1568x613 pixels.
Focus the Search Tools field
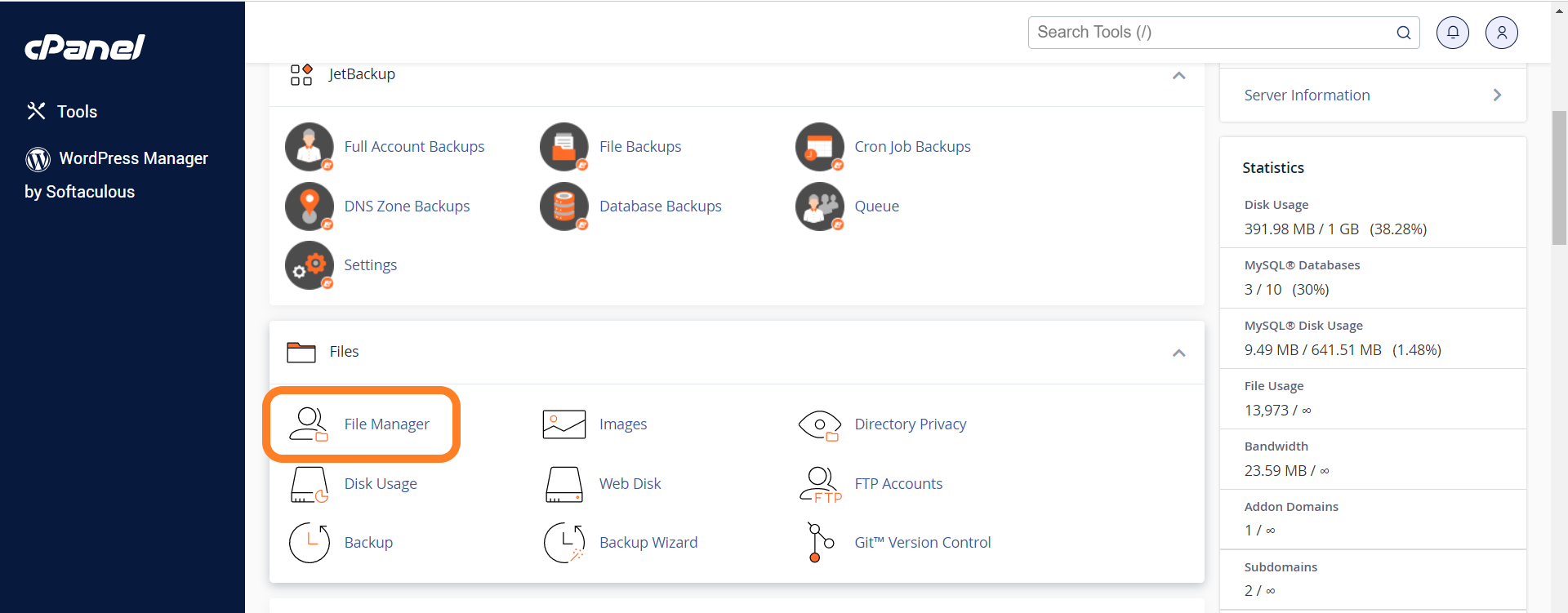(x=1223, y=33)
